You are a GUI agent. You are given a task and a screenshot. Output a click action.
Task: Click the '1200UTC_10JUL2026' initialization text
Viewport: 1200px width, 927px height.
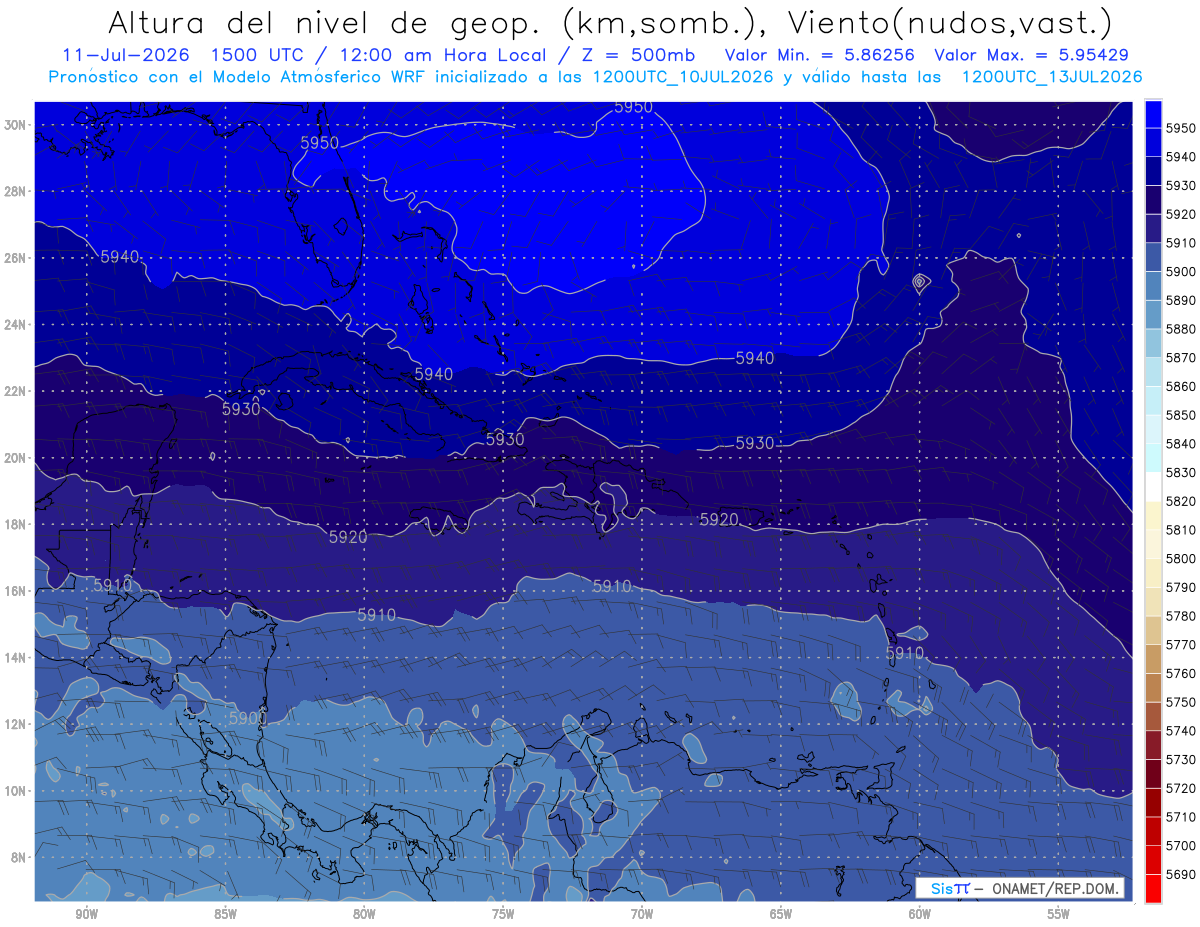(683, 77)
